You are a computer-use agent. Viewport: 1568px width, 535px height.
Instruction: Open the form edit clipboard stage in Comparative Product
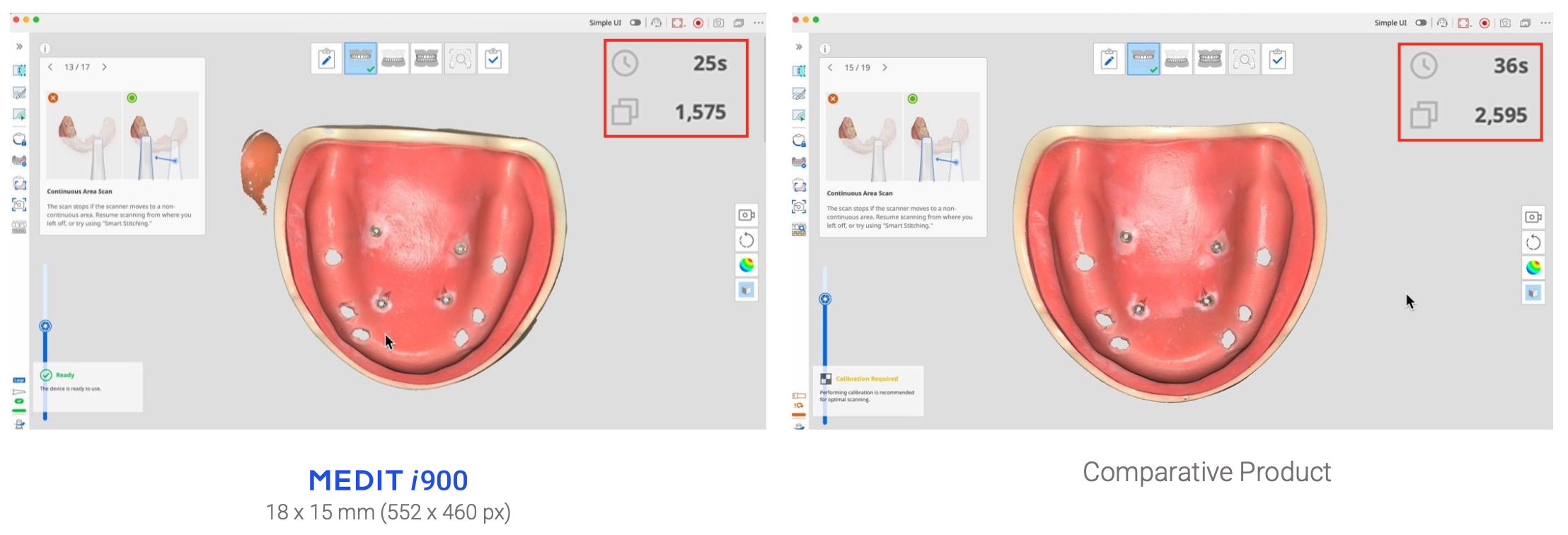click(x=1109, y=59)
